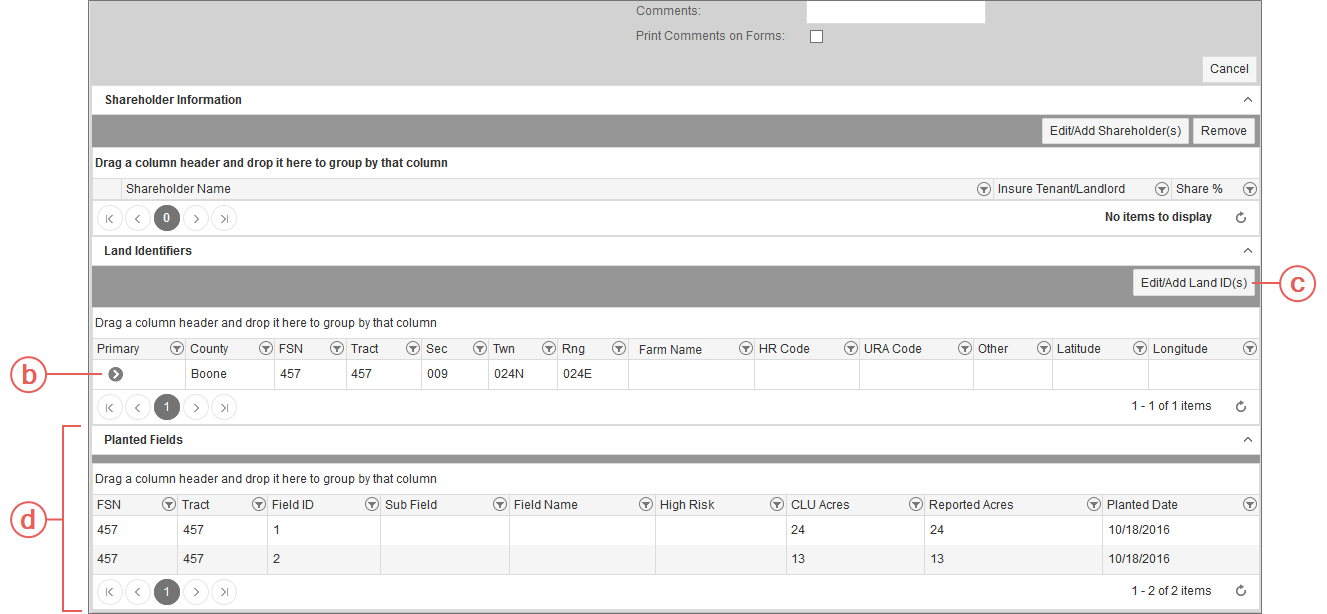Collapse the Shareholder Information section
This screenshot has height=614, width=1327.
tap(1247, 100)
